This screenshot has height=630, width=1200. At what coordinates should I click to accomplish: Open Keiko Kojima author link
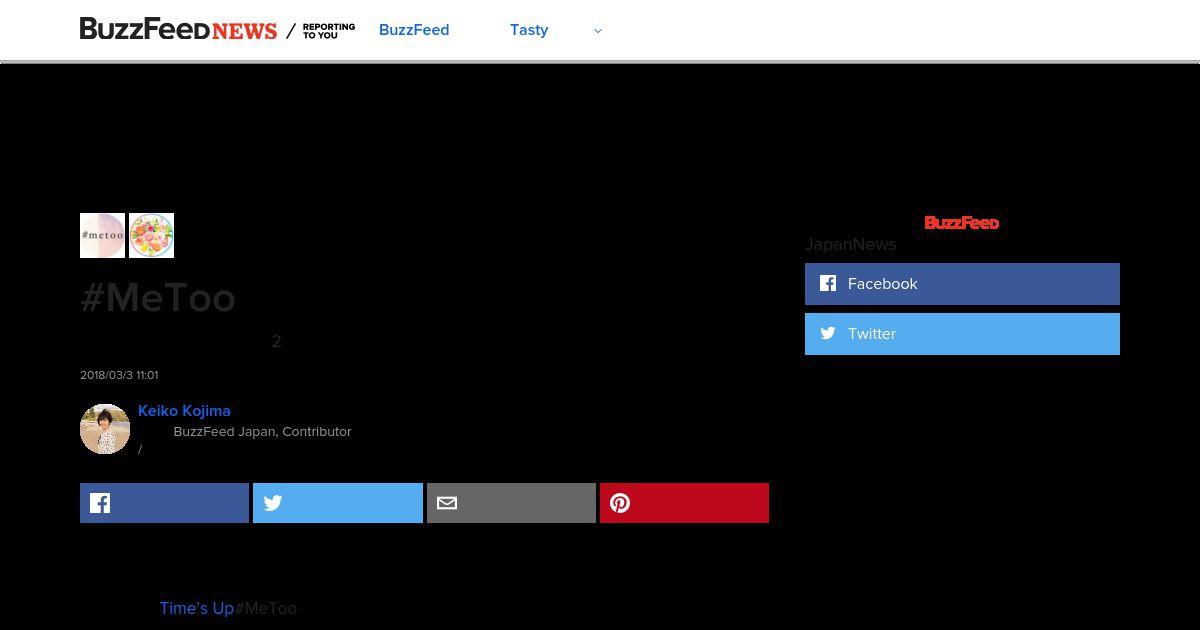click(x=184, y=411)
